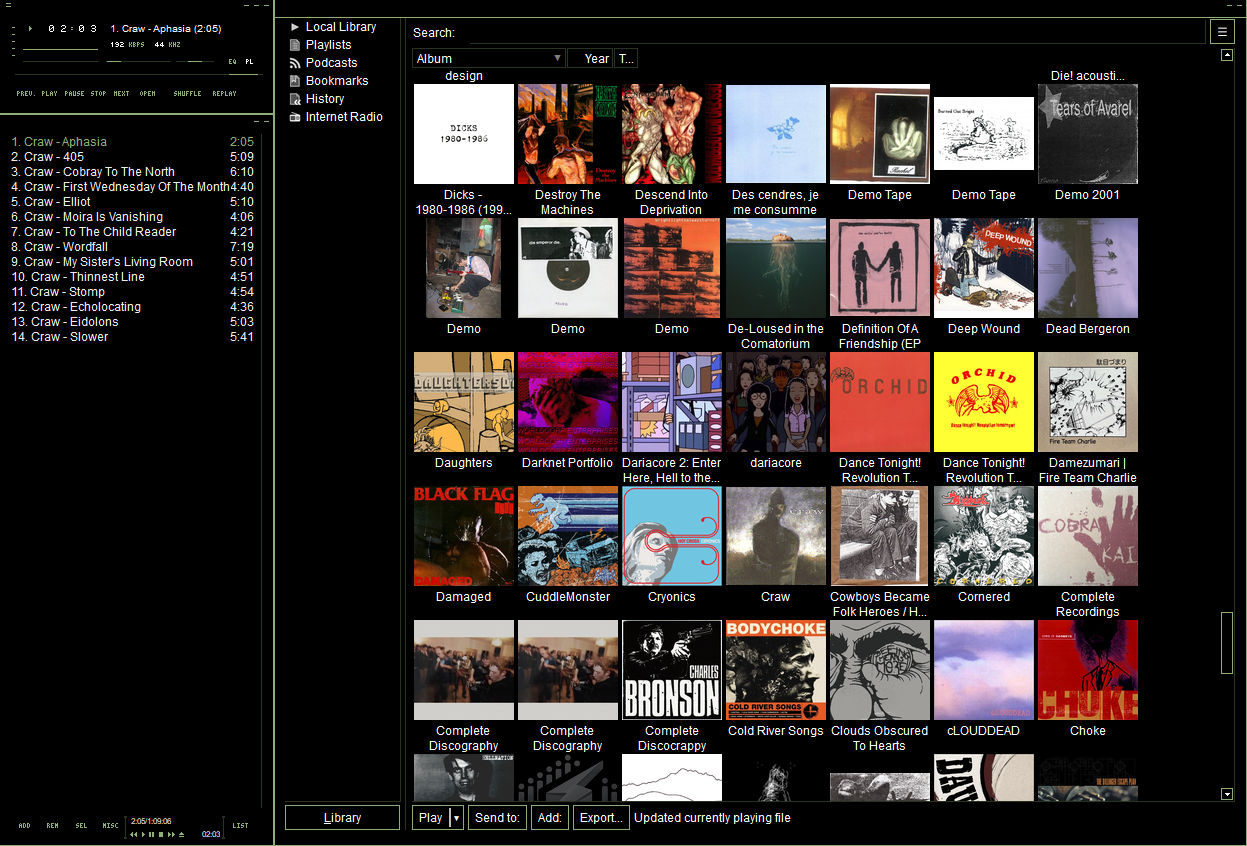Click STOP in main player
The width and height of the screenshot is (1247, 846).
point(98,94)
